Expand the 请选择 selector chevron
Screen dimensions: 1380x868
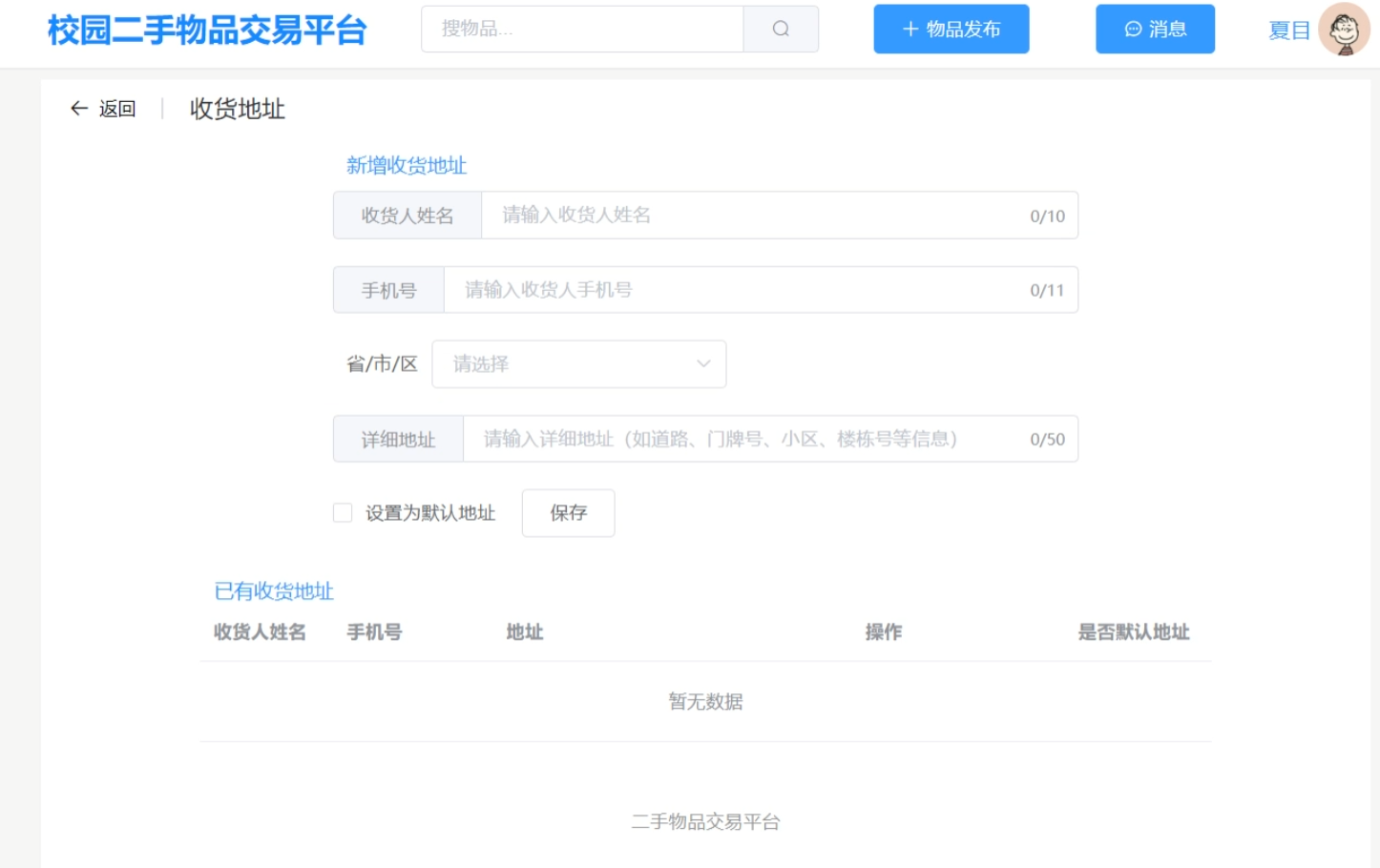pyautogui.click(x=703, y=363)
